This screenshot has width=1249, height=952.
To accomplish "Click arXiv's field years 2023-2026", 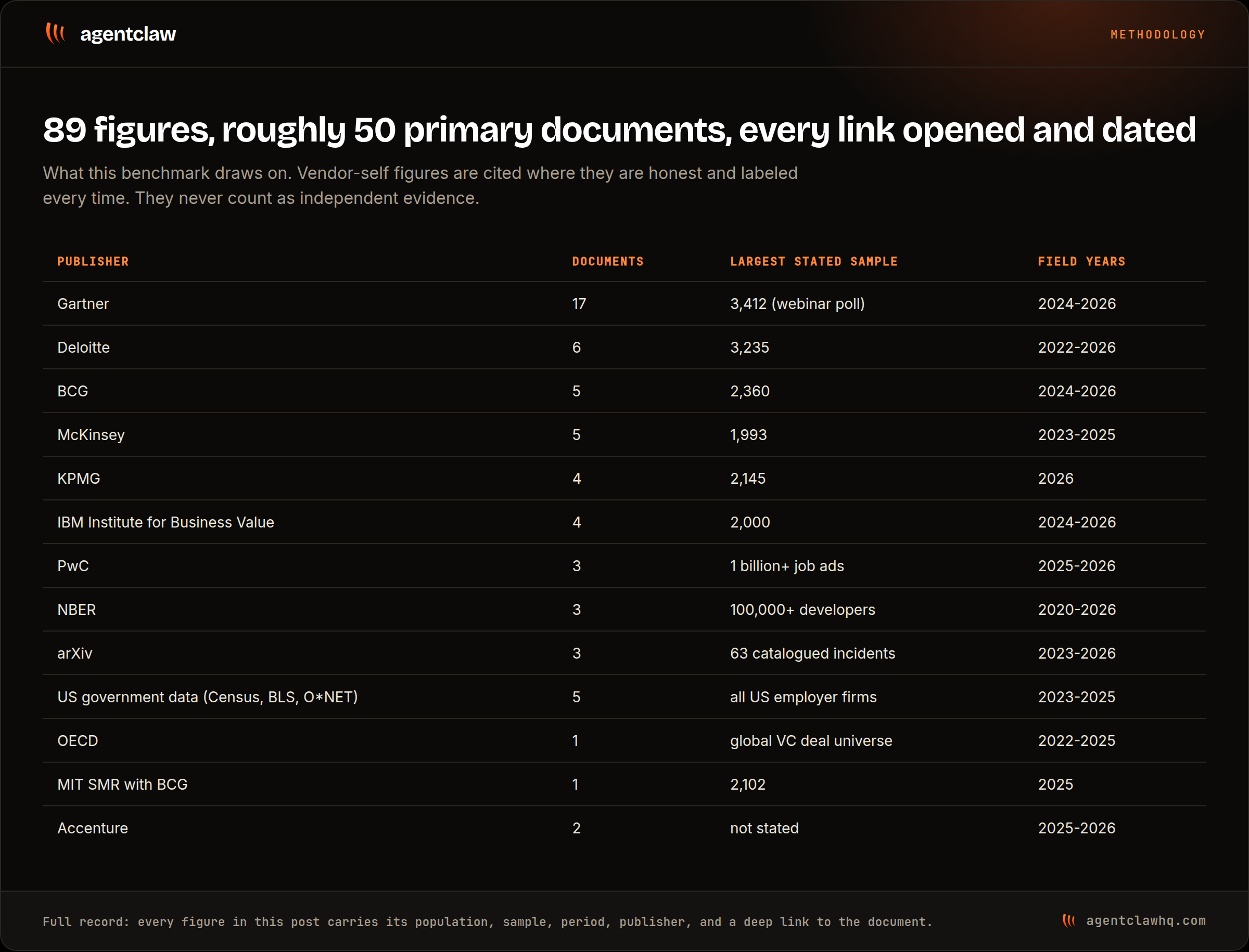I will (x=1077, y=653).
